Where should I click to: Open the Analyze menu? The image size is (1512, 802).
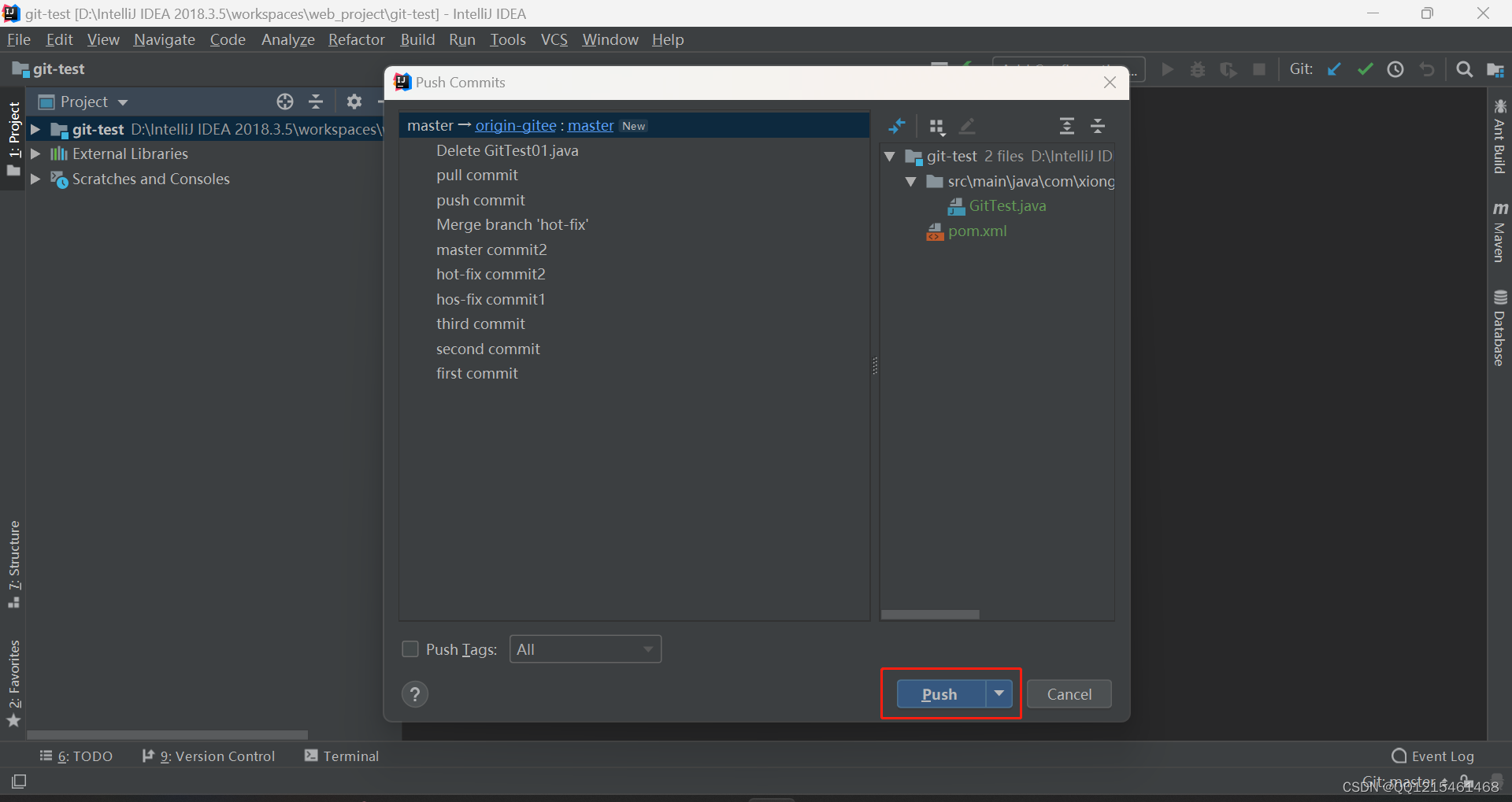287,39
